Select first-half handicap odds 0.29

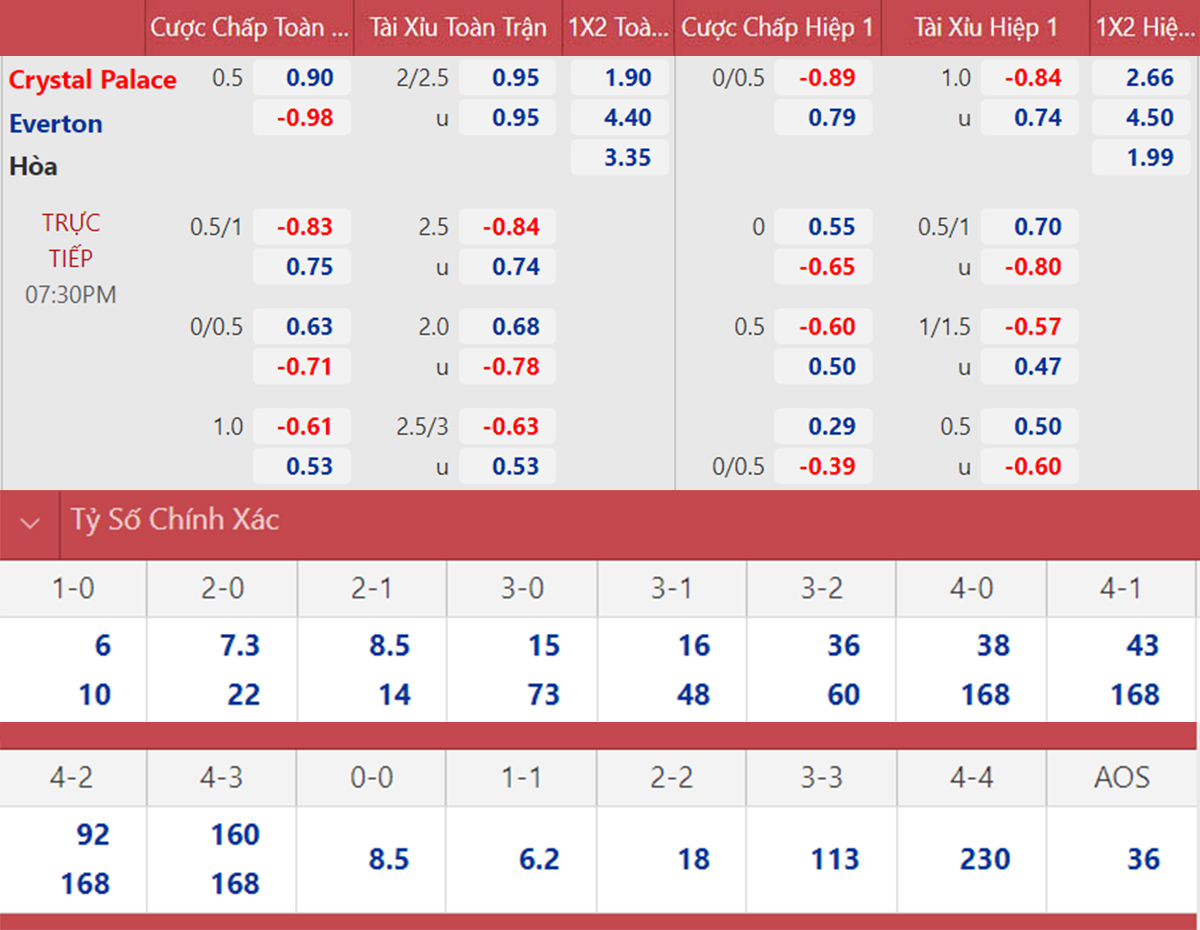(x=824, y=427)
